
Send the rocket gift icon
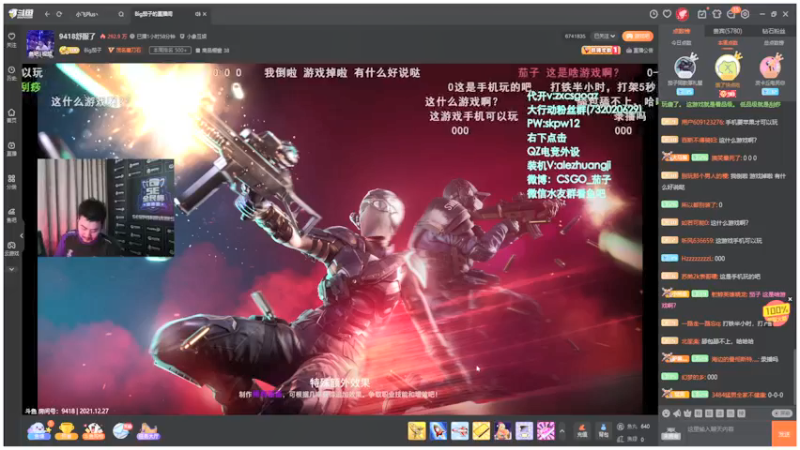(438, 431)
